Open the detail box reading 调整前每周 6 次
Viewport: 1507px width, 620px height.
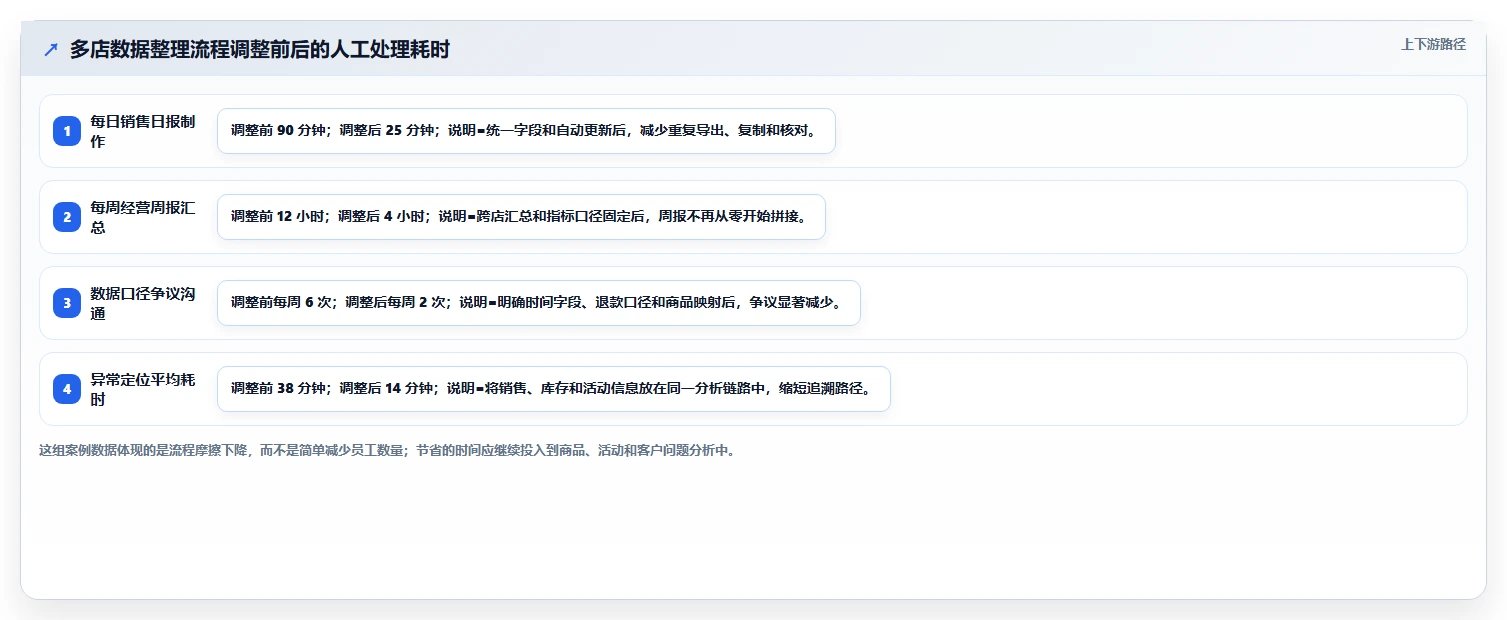pyautogui.click(x=539, y=303)
